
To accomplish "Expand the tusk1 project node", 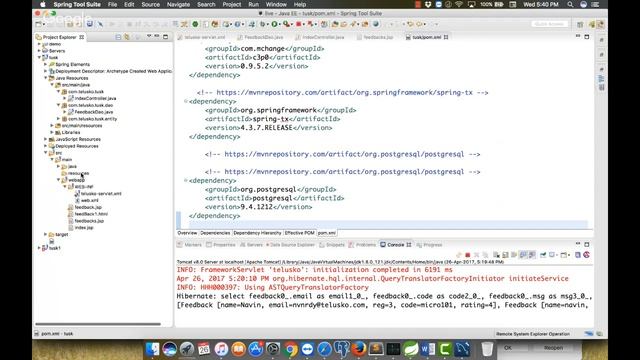I will click(40, 248).
